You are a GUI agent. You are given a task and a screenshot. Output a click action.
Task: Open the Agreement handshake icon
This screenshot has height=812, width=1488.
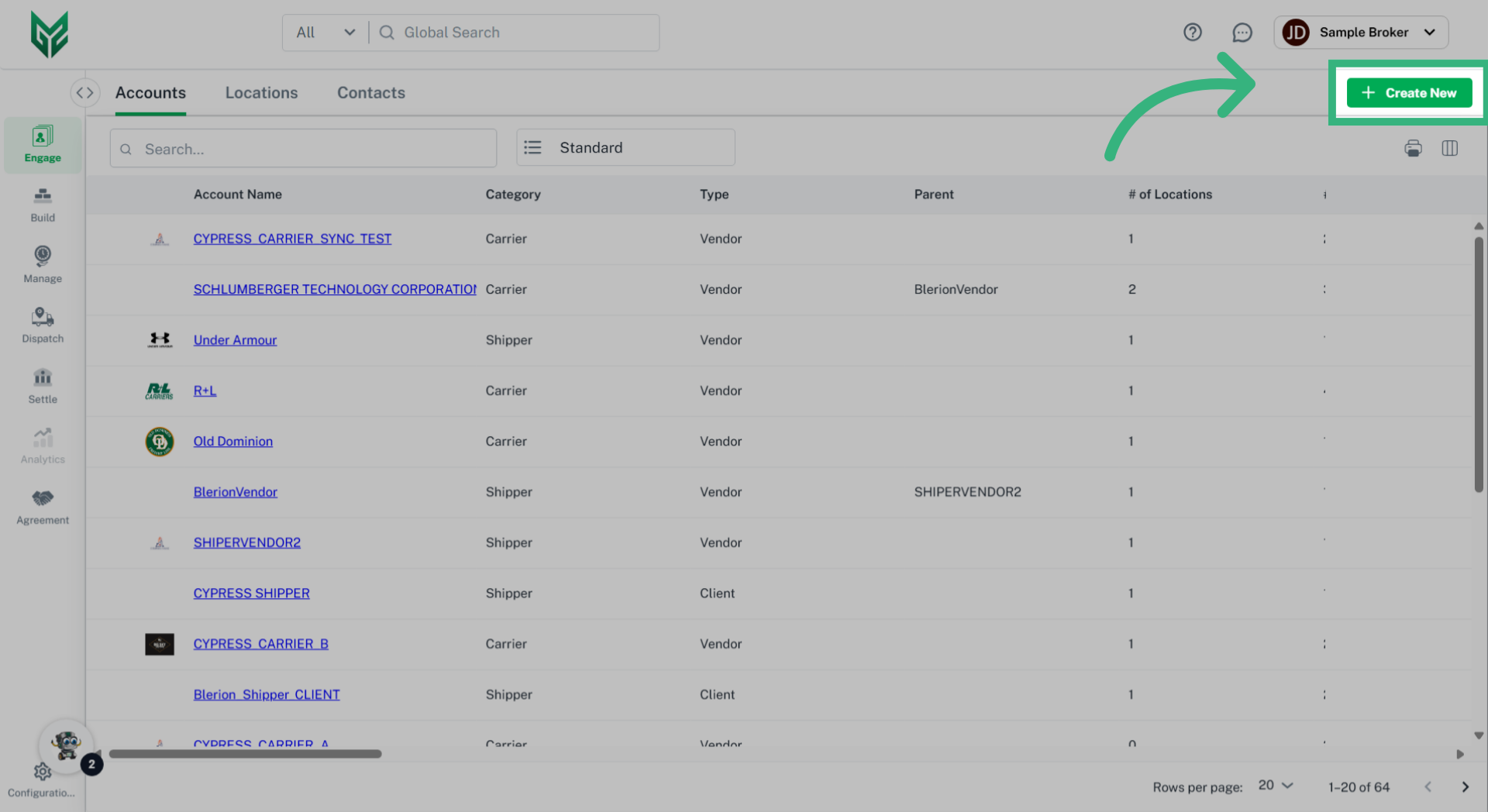(43, 507)
